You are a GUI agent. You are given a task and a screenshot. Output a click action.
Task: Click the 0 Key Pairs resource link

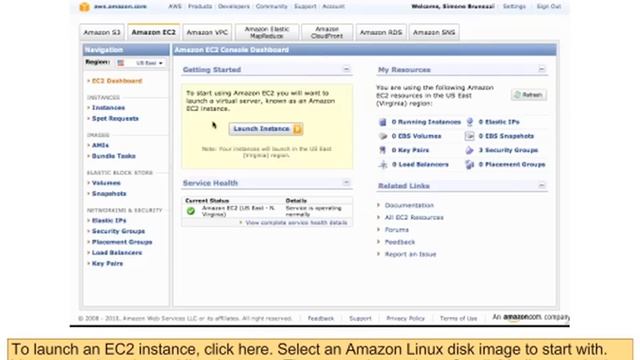(410, 150)
